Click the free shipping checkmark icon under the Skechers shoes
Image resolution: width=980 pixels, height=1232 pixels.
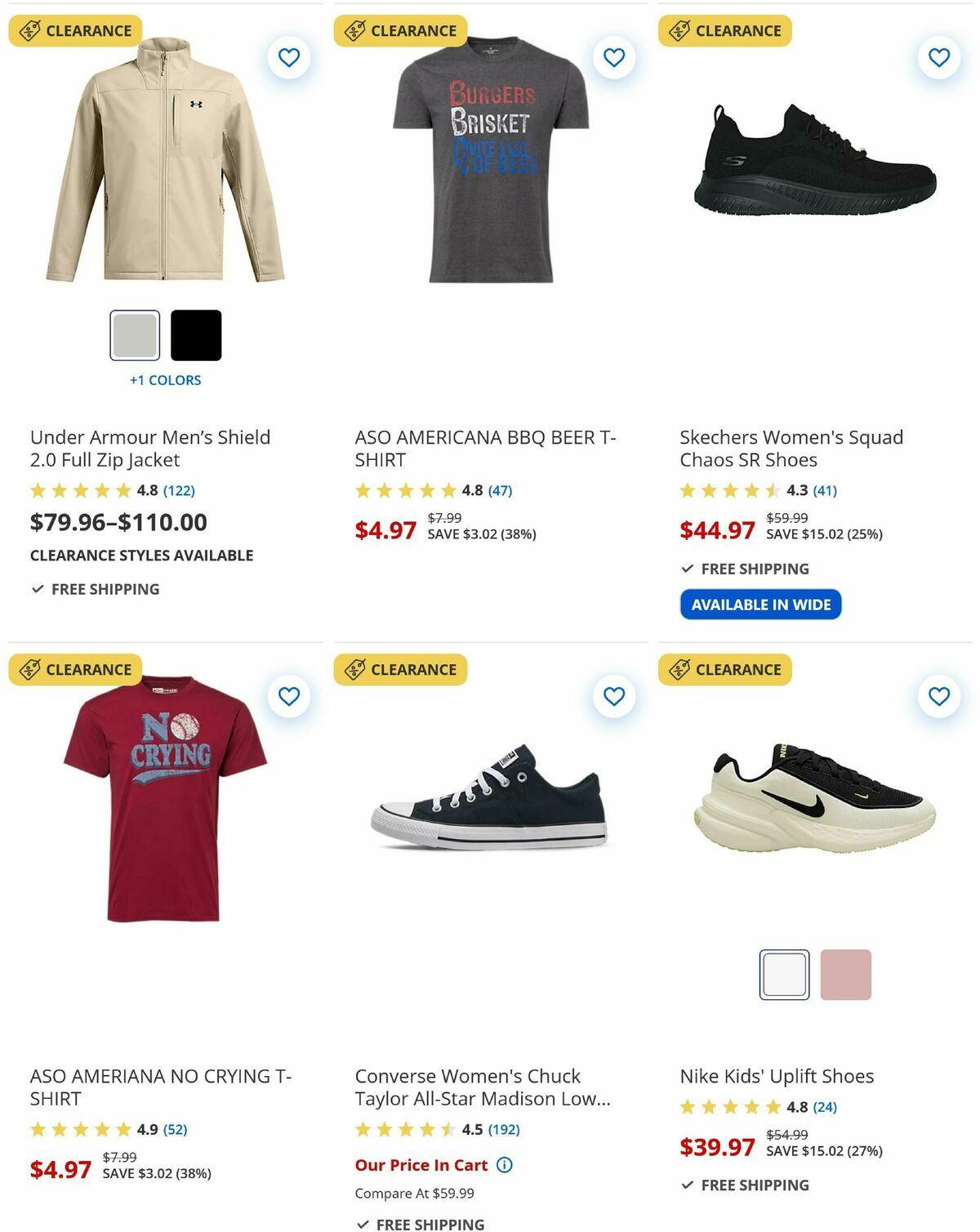click(686, 568)
